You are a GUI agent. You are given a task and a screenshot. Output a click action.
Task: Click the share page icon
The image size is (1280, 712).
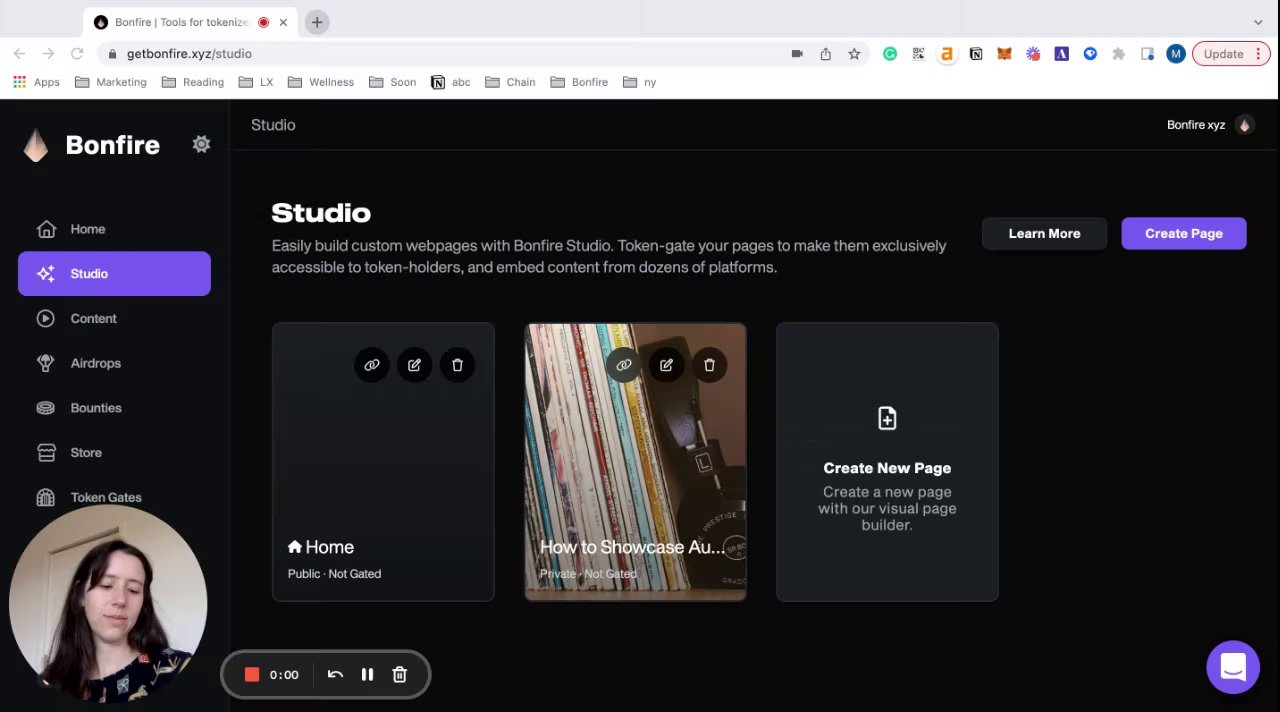tap(825, 54)
